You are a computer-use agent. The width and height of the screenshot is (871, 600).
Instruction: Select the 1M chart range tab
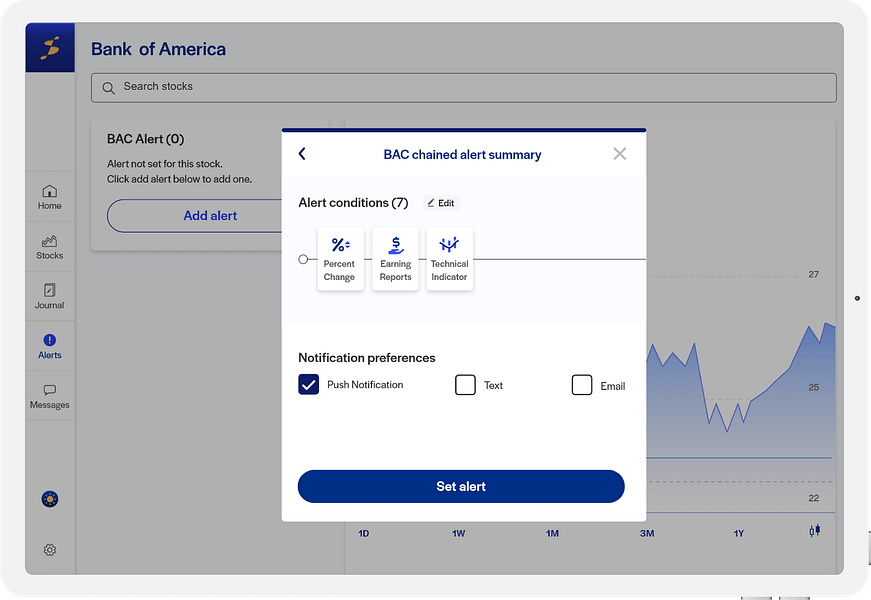tap(552, 533)
